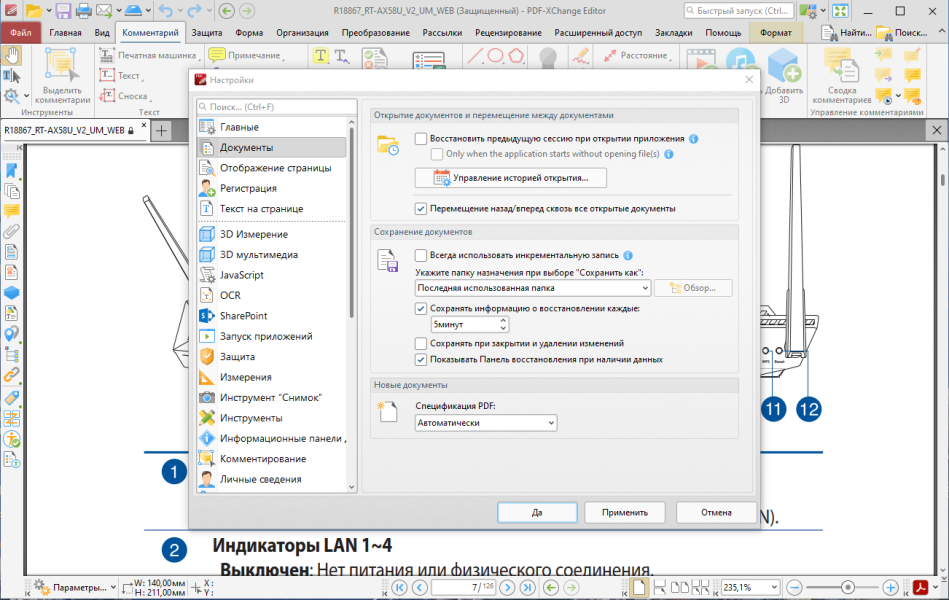The width and height of the screenshot is (949, 600).
Task: Click the 'Да' button in settings dialog
Action: point(537,513)
